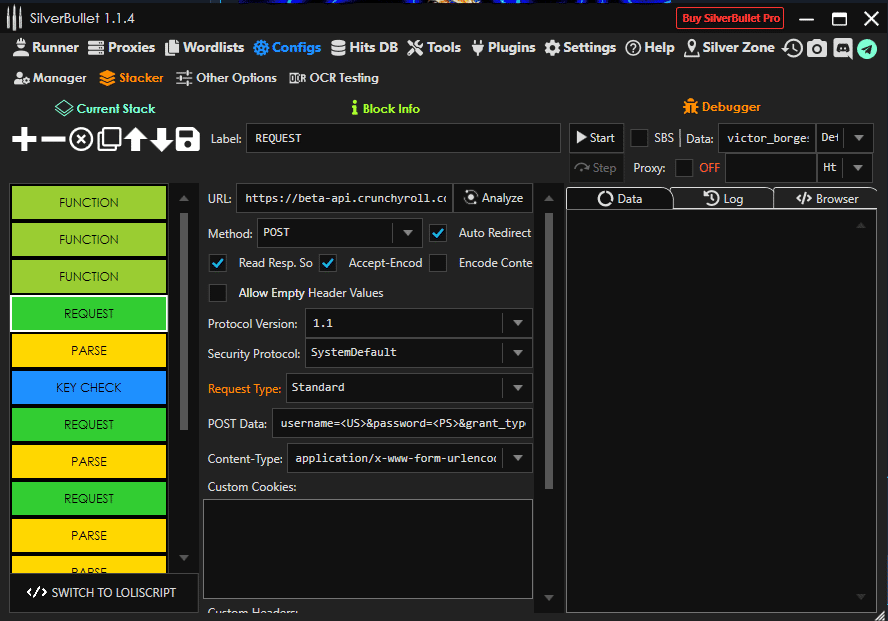Click the Step button
This screenshot has height=621, width=888.
[x=596, y=168]
